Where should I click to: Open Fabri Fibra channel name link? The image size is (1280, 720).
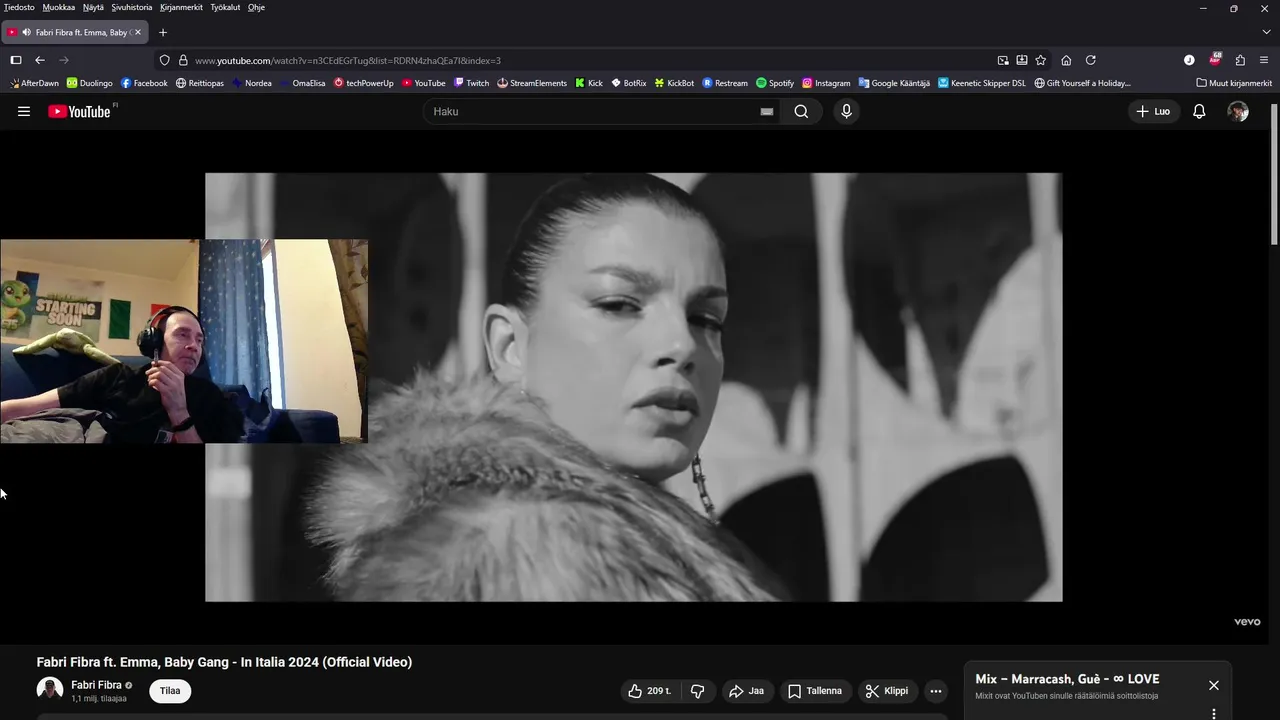click(x=96, y=685)
